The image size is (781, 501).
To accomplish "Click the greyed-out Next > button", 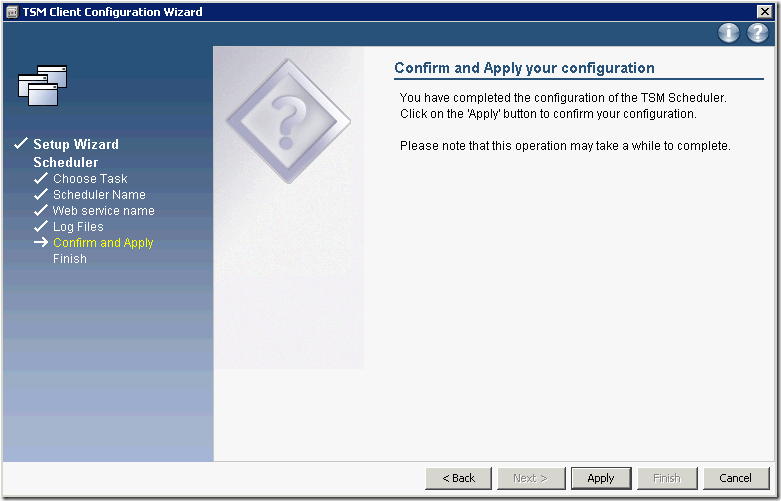I will [x=530, y=478].
